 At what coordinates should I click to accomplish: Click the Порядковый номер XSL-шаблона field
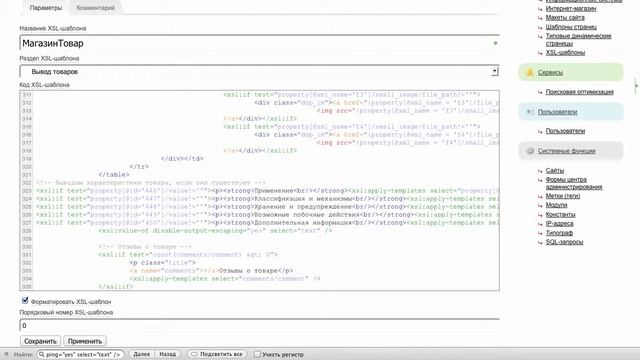pyautogui.click(x=259, y=325)
